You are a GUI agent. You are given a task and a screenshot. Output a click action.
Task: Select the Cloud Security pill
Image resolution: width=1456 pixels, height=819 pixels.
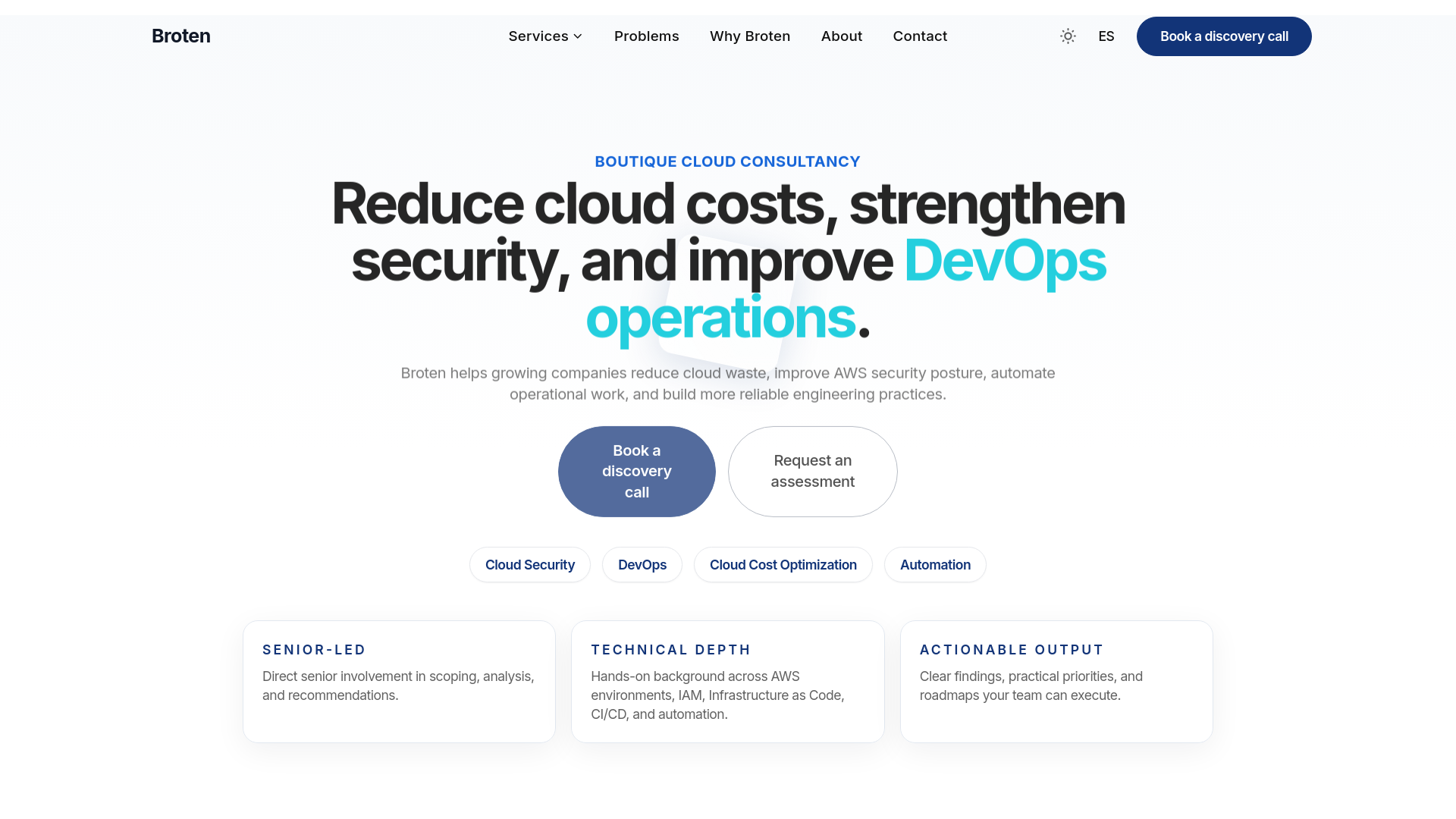(x=530, y=565)
